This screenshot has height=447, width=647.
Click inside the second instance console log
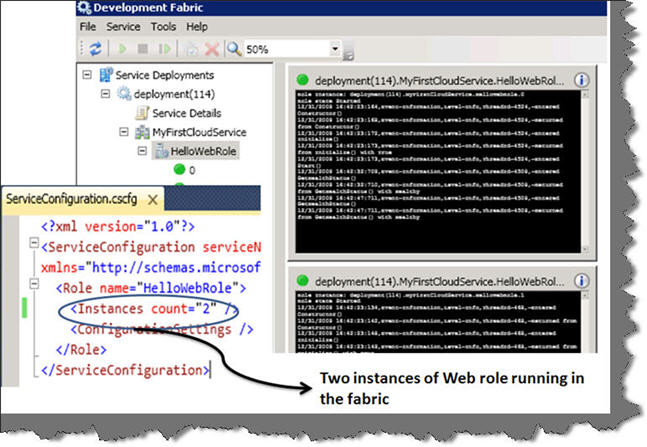438,322
